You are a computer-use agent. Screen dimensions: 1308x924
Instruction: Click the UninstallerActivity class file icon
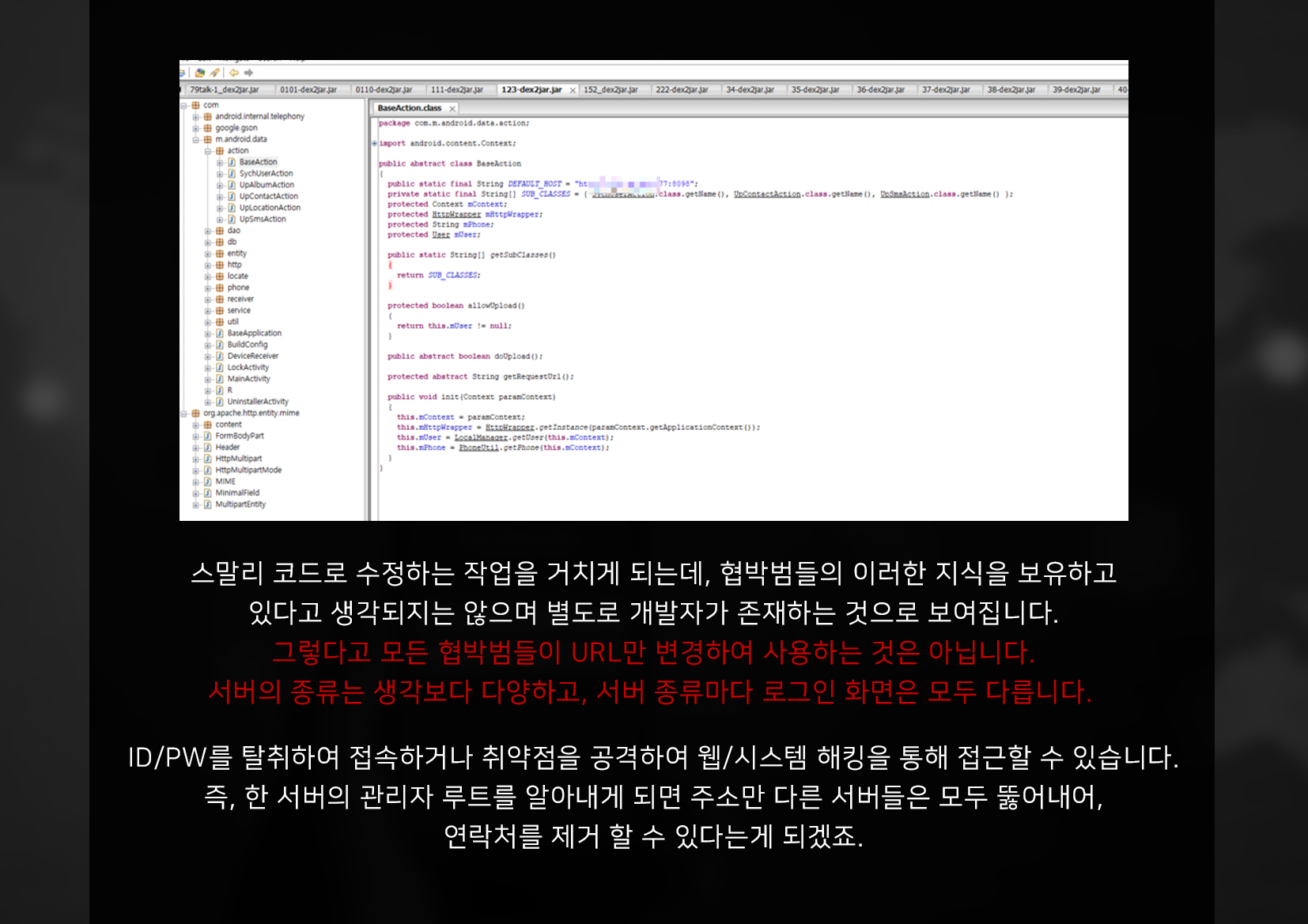click(220, 402)
